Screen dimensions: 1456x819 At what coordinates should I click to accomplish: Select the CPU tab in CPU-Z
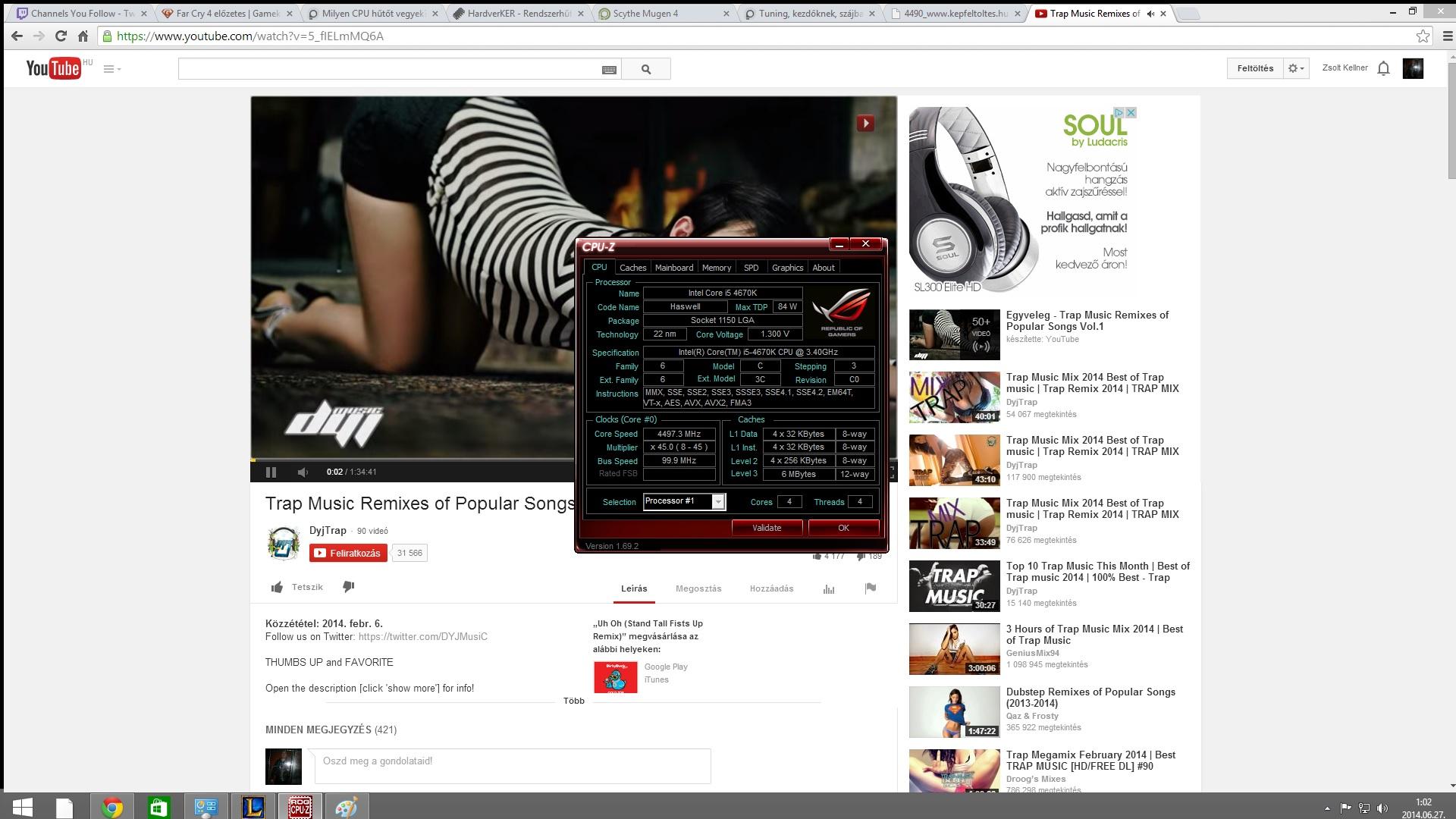[x=599, y=267]
